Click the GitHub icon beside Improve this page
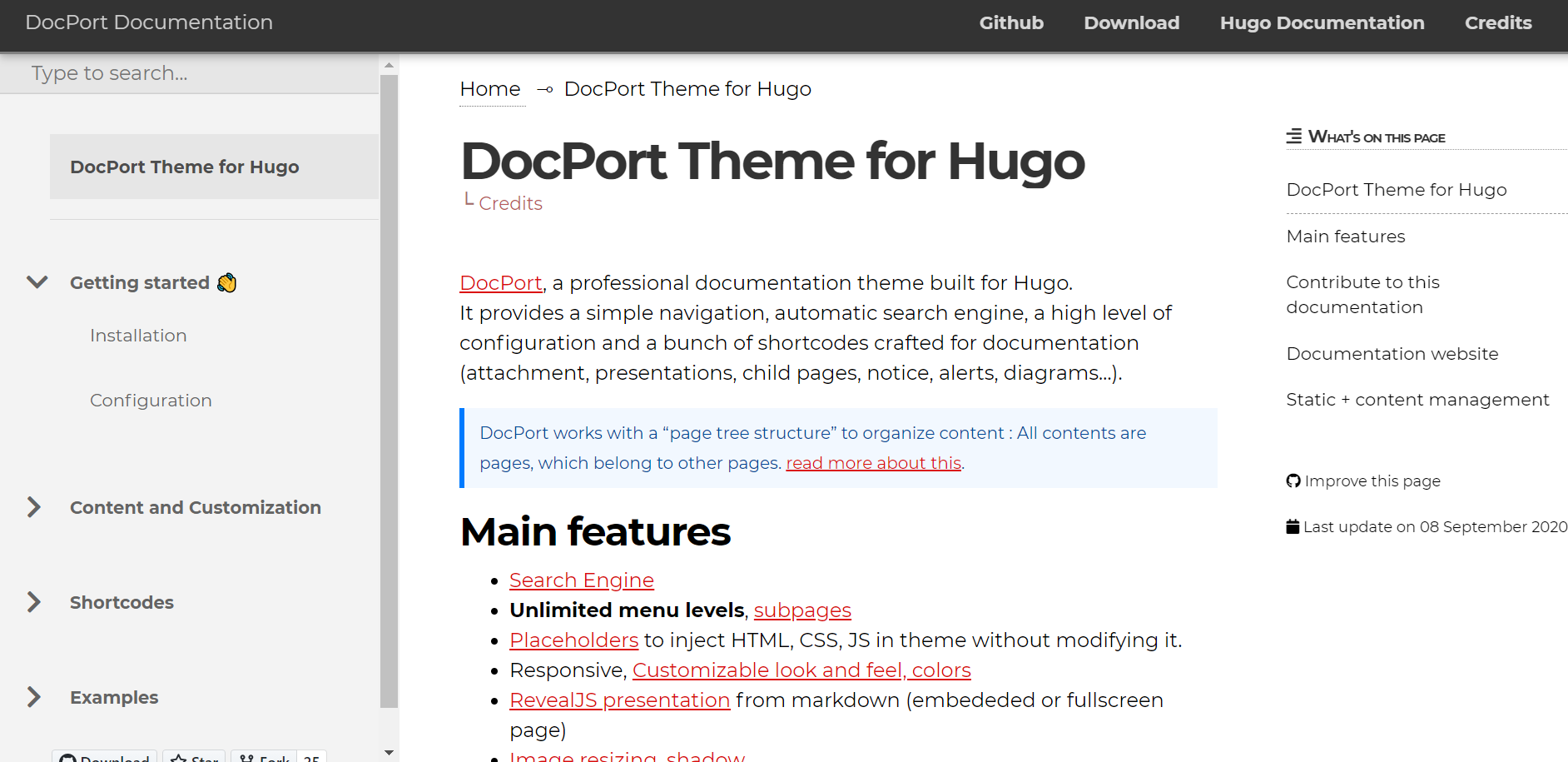The image size is (1568, 762). pyautogui.click(x=1293, y=481)
